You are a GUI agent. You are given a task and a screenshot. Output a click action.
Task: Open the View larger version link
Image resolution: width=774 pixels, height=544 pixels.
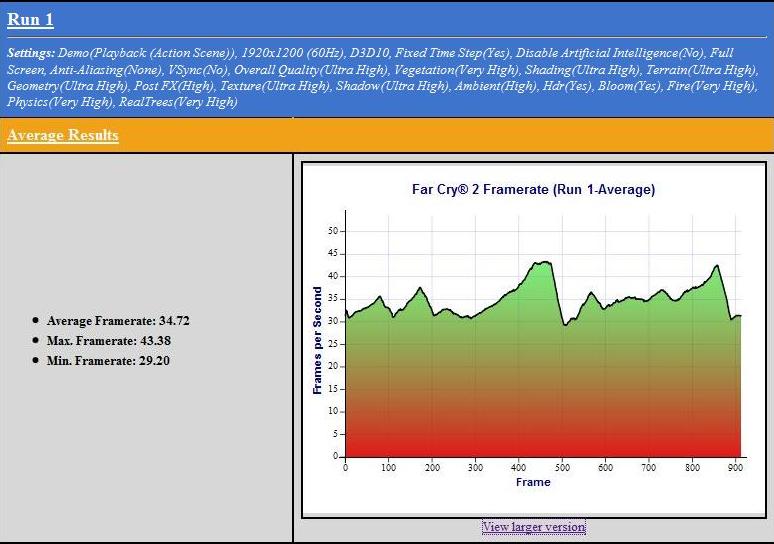[533, 527]
